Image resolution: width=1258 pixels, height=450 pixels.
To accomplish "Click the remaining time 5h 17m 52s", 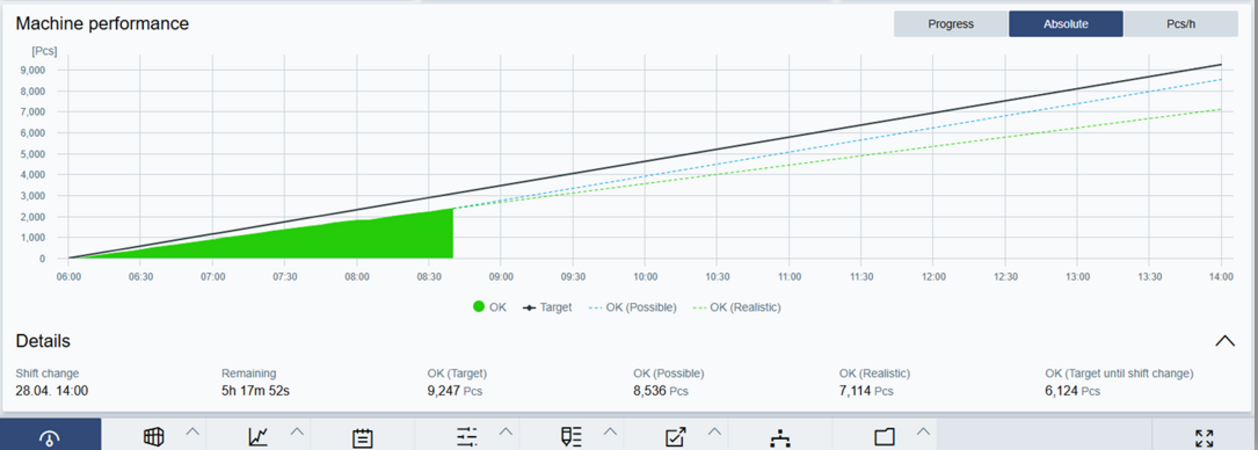I will pos(255,391).
